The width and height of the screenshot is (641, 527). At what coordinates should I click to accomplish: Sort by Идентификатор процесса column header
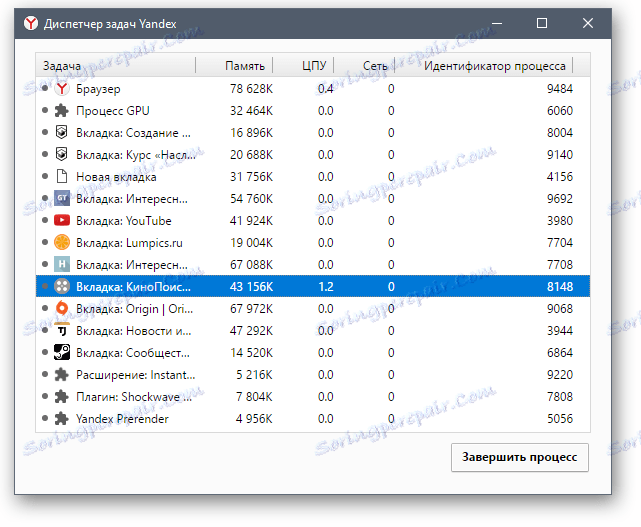(484, 65)
